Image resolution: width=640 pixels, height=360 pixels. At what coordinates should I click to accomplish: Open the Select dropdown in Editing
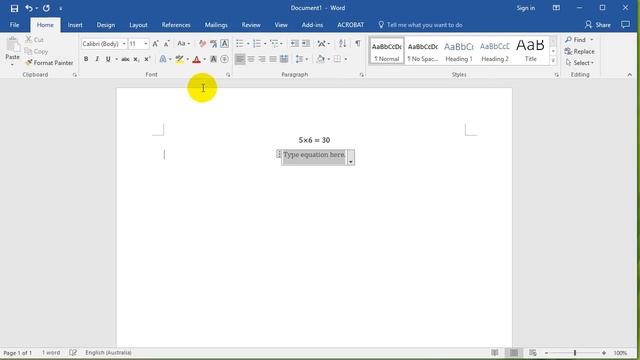coord(580,63)
